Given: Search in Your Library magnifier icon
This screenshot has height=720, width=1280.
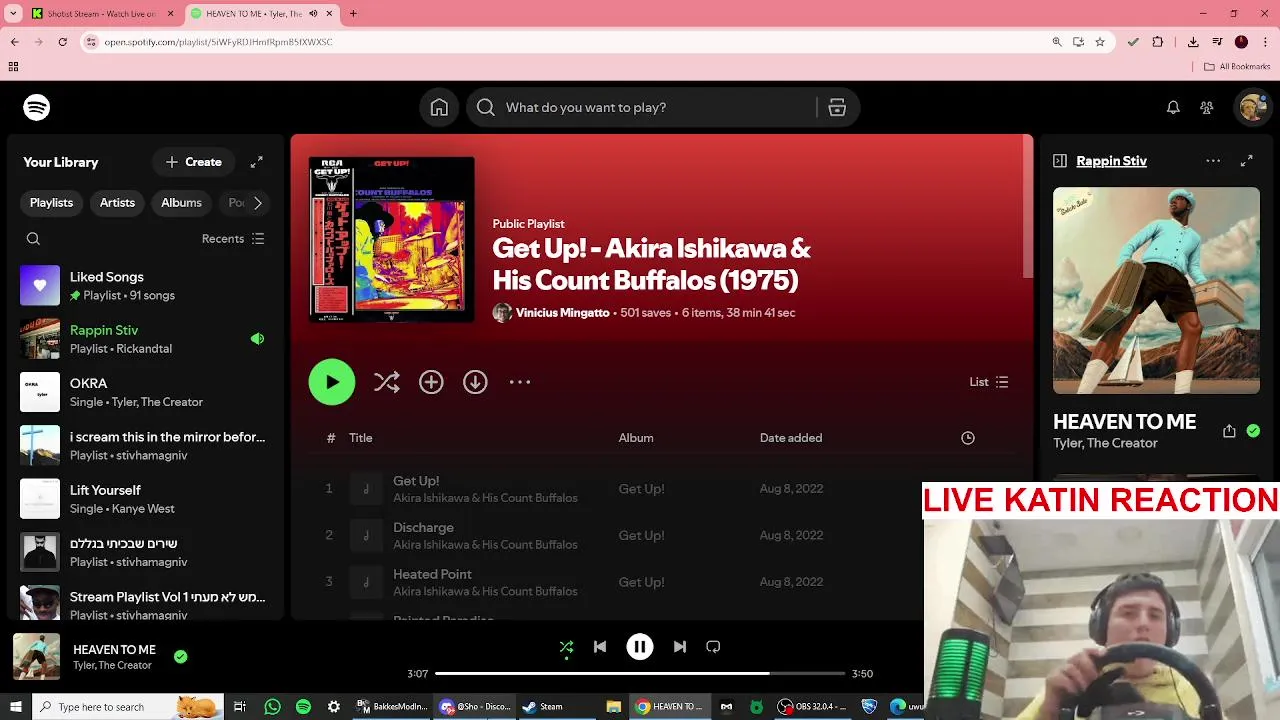Looking at the screenshot, I should (x=33, y=239).
